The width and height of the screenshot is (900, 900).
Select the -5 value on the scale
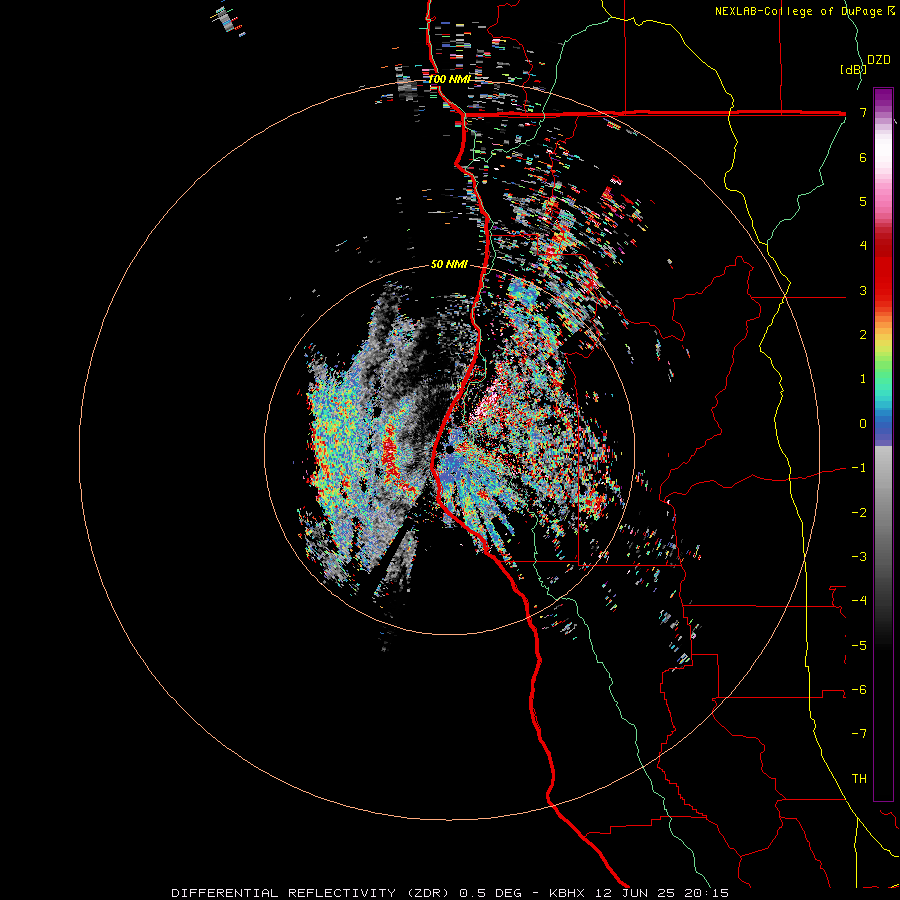(x=859, y=646)
